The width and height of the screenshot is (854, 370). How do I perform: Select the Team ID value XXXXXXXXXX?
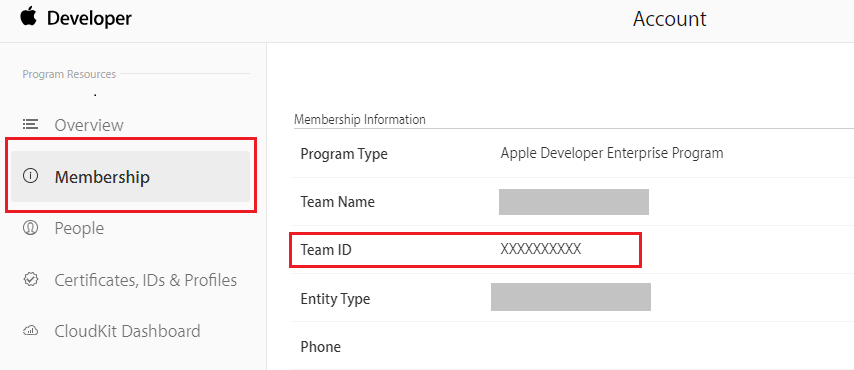point(541,250)
